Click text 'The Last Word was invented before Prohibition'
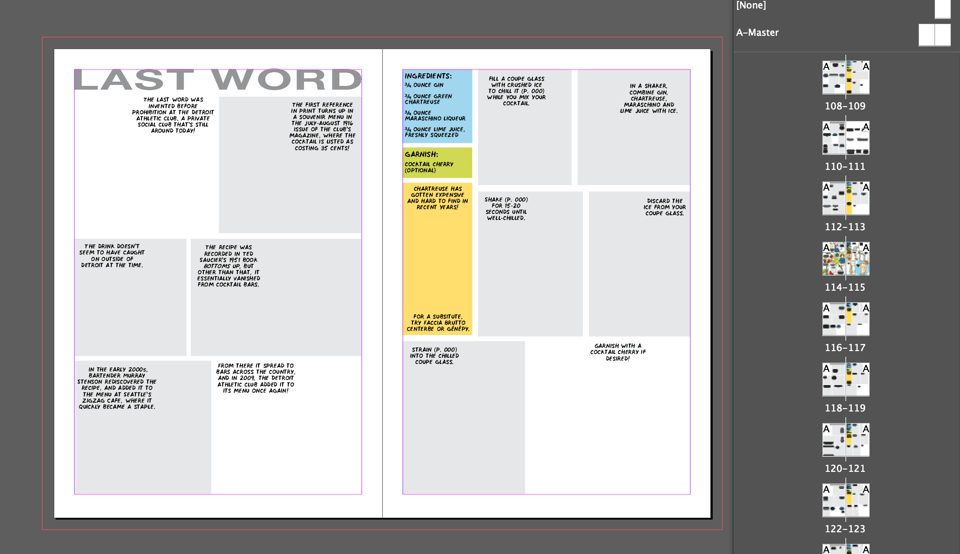This screenshot has height=554, width=960. click(x=173, y=115)
